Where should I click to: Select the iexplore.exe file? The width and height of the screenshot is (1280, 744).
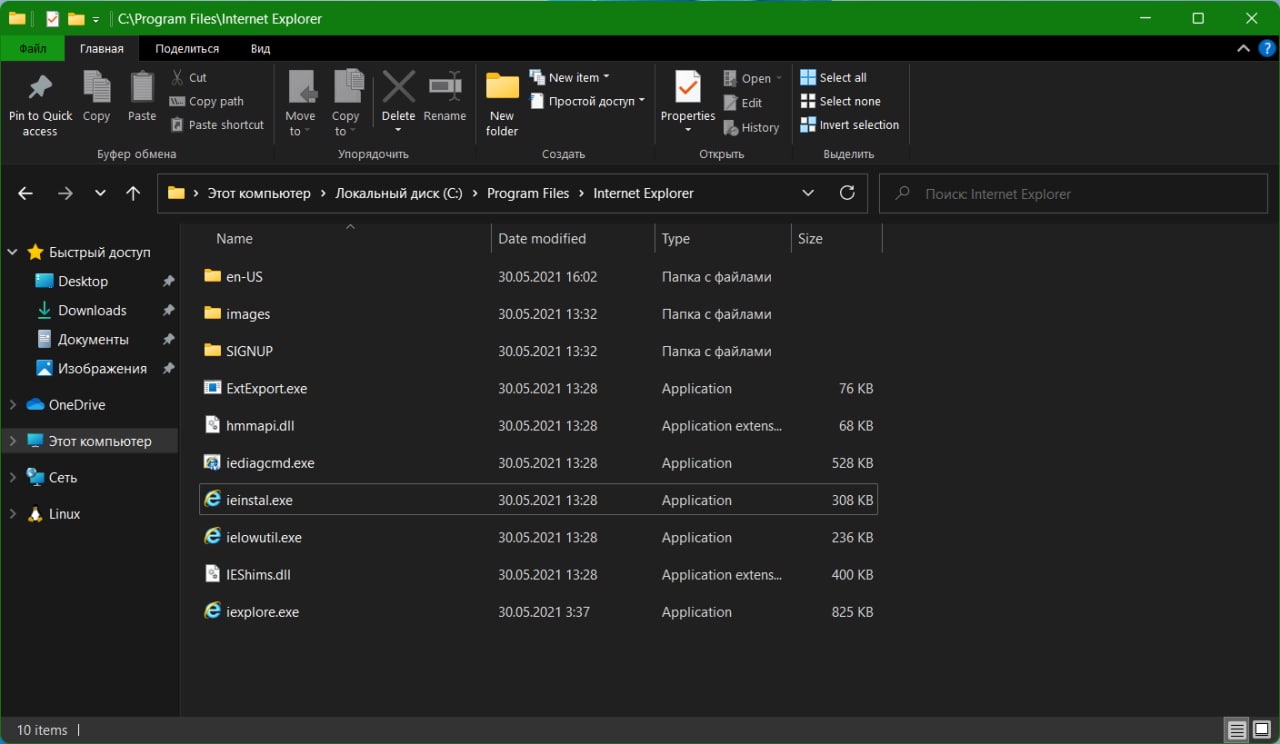pos(538,612)
